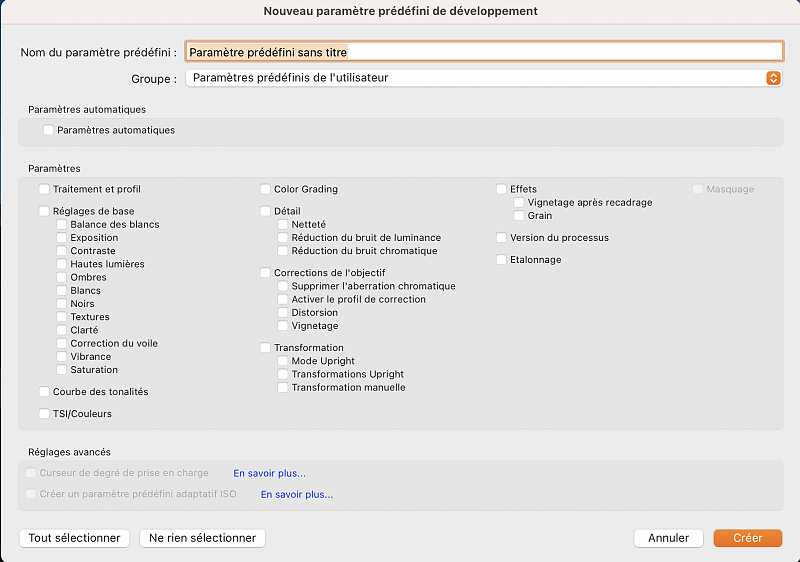Select the Corrections de l'objectif checkbox
The width and height of the screenshot is (800, 562).
tap(265, 273)
